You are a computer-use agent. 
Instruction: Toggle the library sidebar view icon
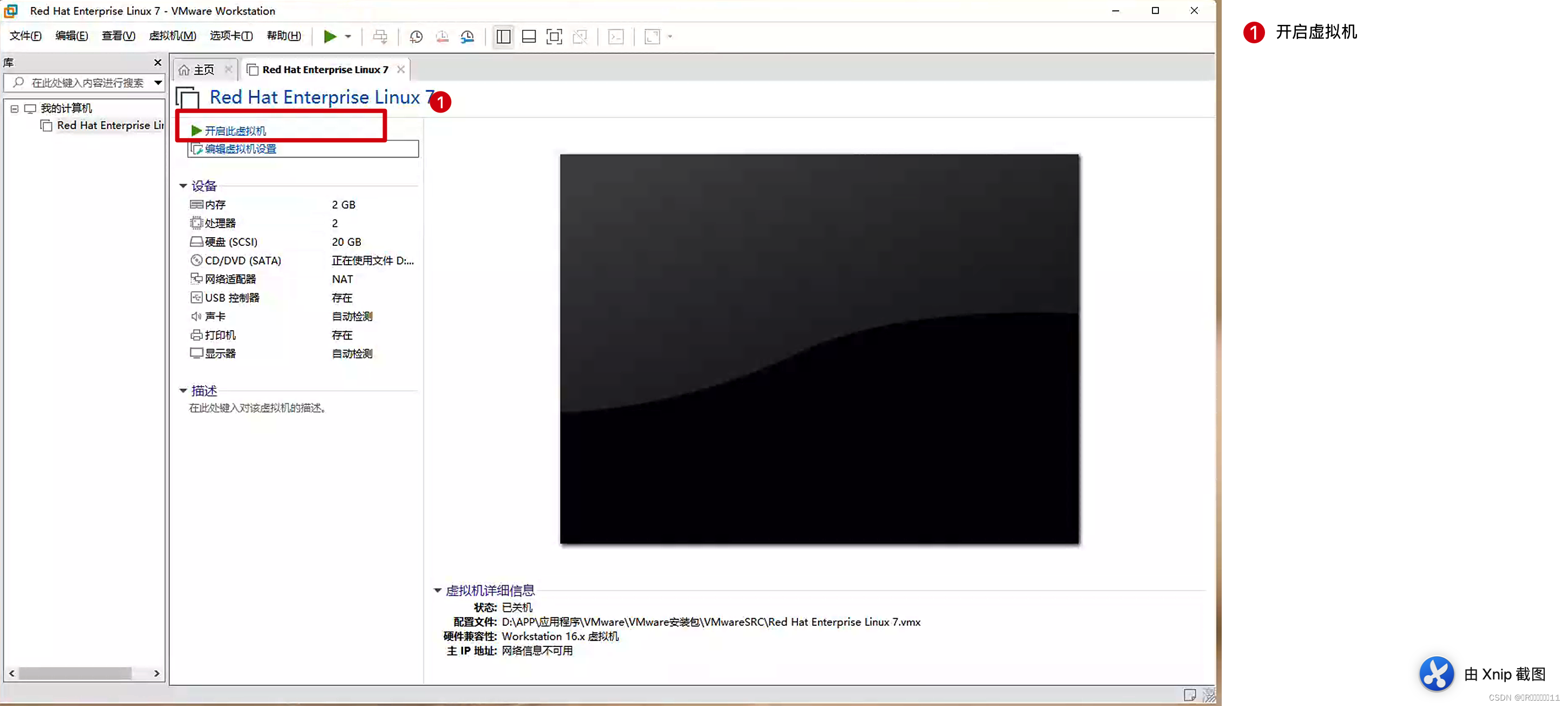[503, 37]
